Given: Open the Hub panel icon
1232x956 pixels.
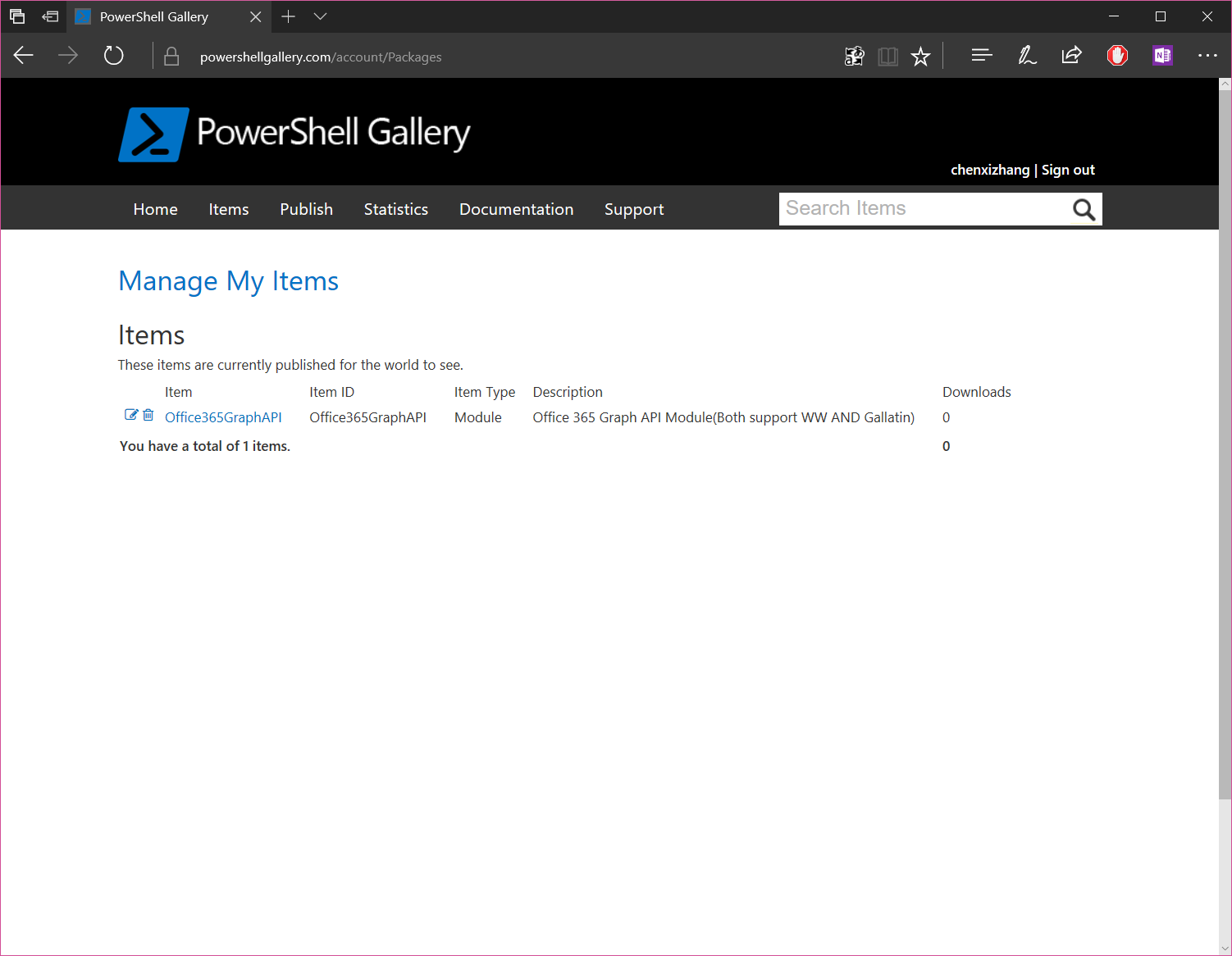Looking at the screenshot, I should [x=982, y=55].
